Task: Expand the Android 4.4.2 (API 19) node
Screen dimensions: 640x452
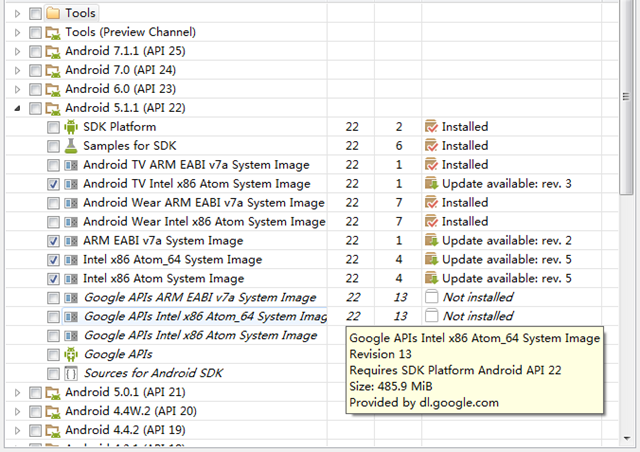Action: click(17, 430)
